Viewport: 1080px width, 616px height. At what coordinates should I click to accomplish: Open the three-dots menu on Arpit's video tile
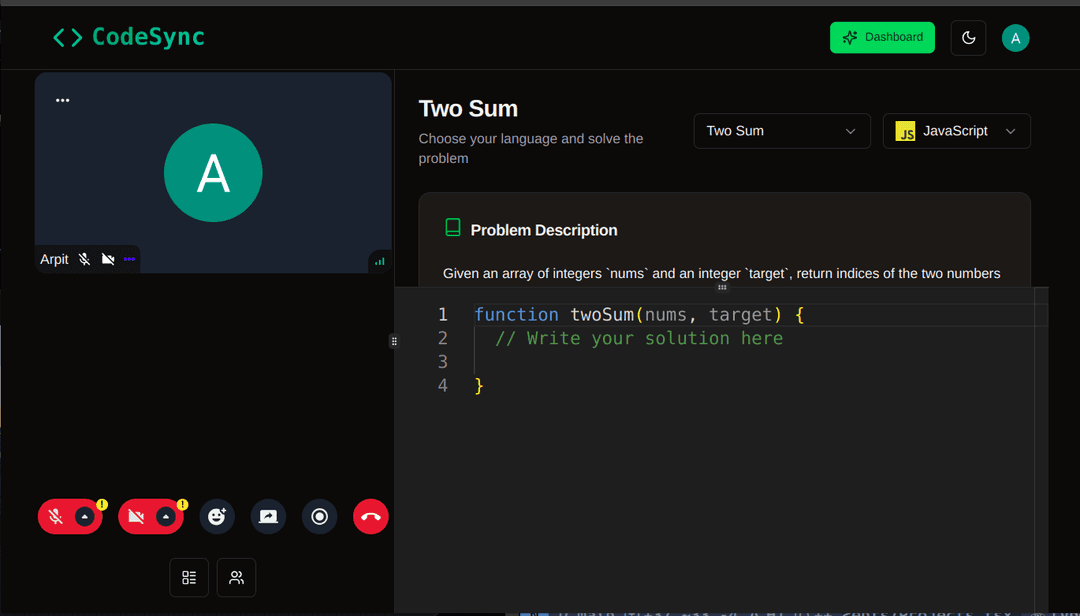tap(63, 100)
